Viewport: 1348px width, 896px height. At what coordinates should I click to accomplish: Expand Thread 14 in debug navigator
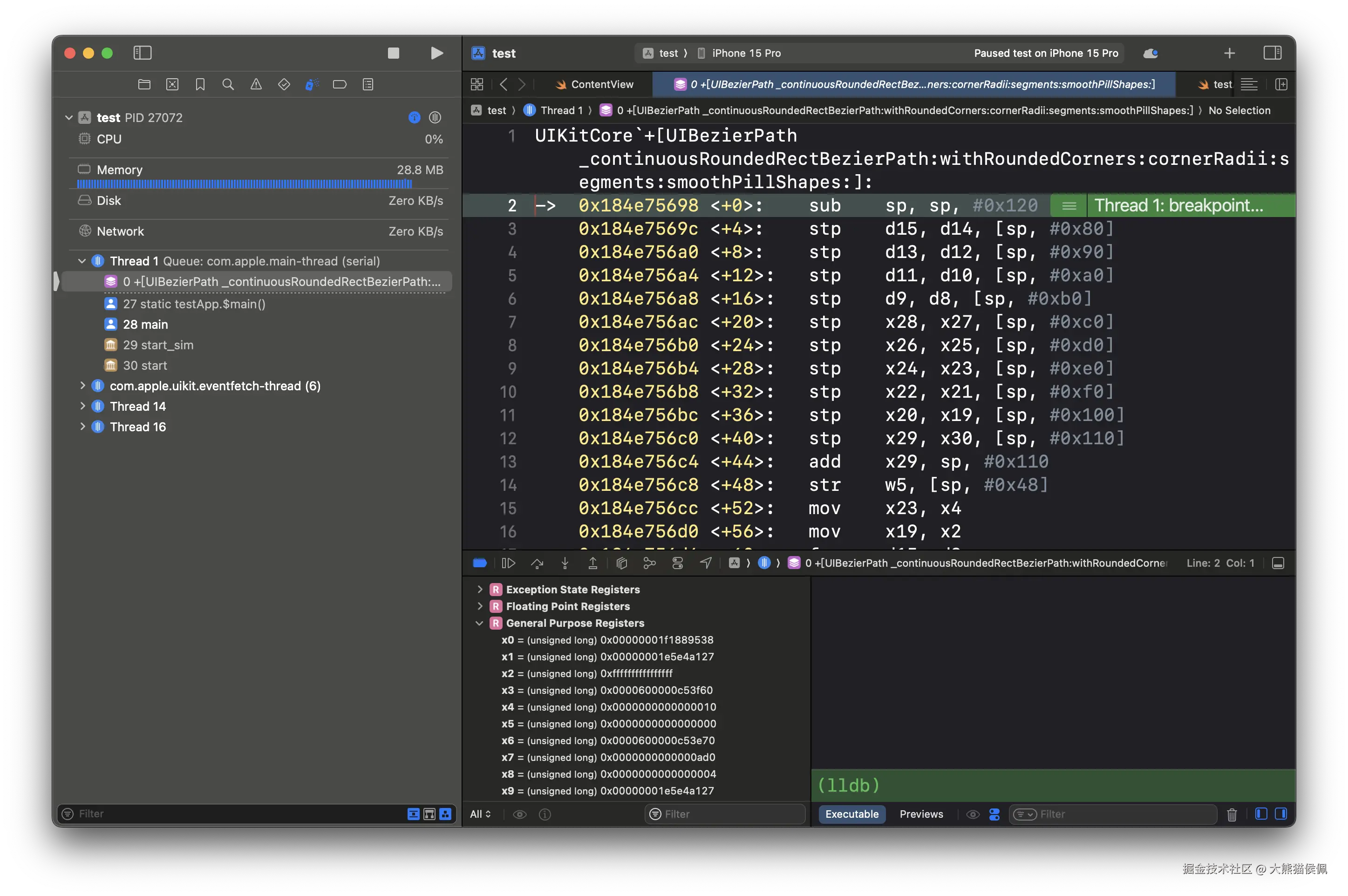coord(82,406)
